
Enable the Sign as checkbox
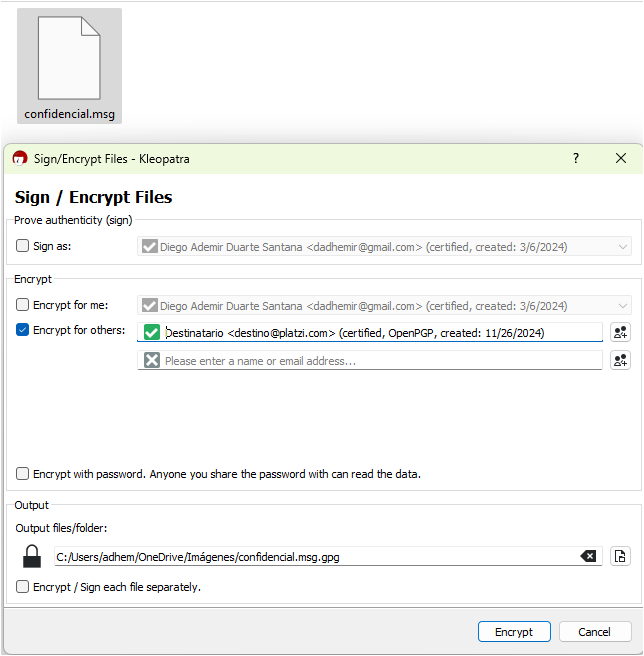[x=23, y=245]
